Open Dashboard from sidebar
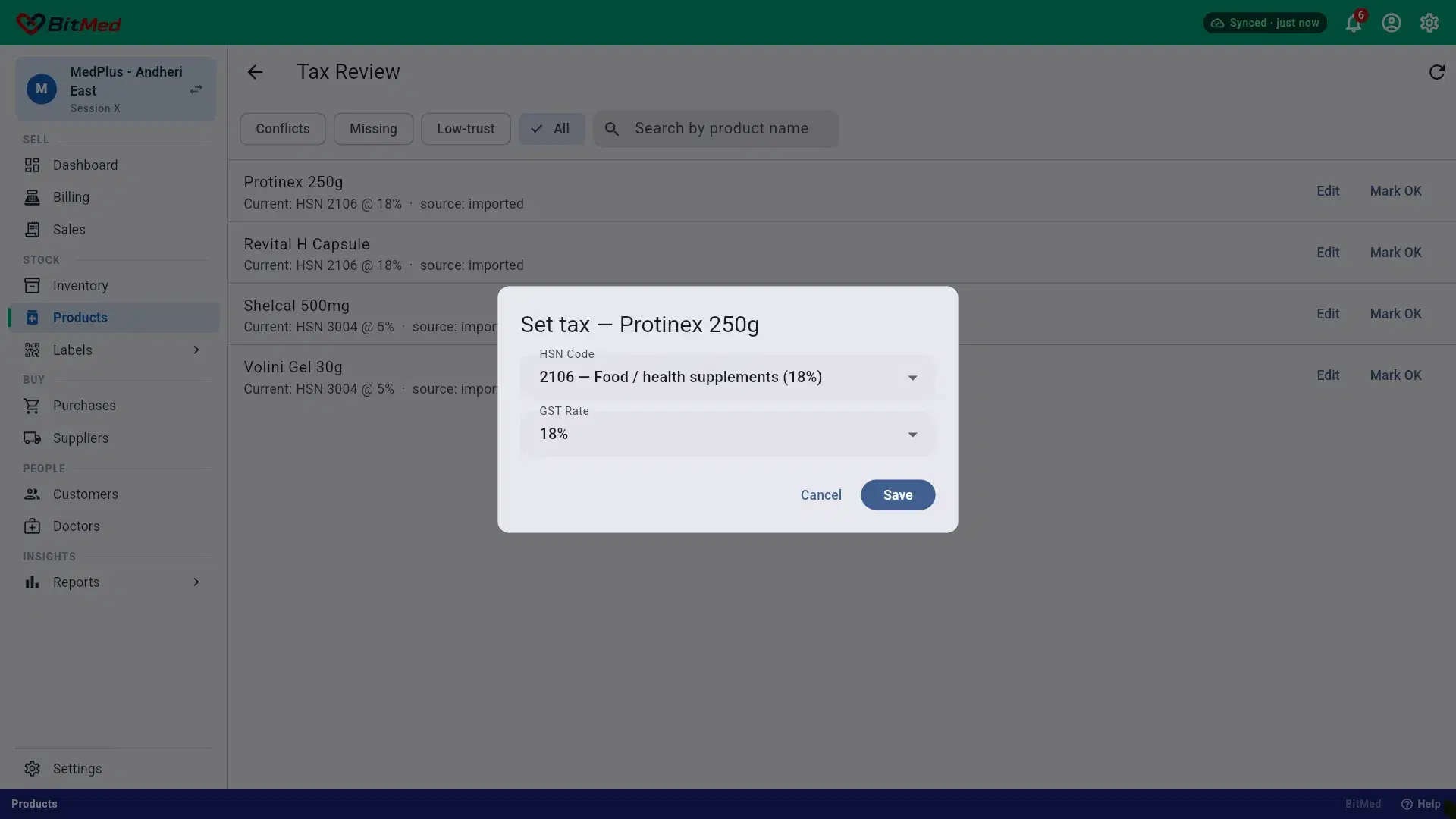Image resolution: width=1456 pixels, height=819 pixels. pos(114,165)
